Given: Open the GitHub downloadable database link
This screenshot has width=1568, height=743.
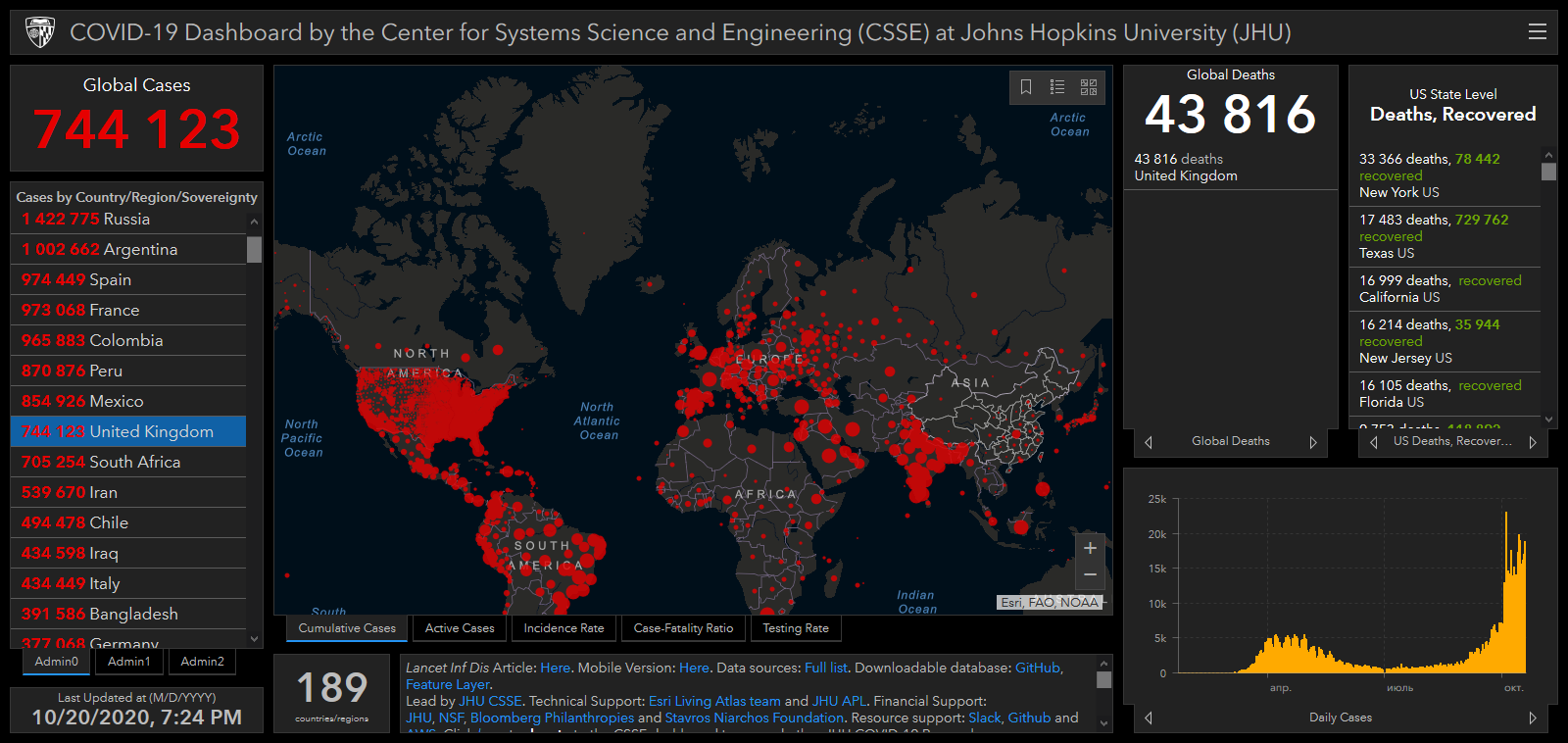Looking at the screenshot, I should 1037,668.
